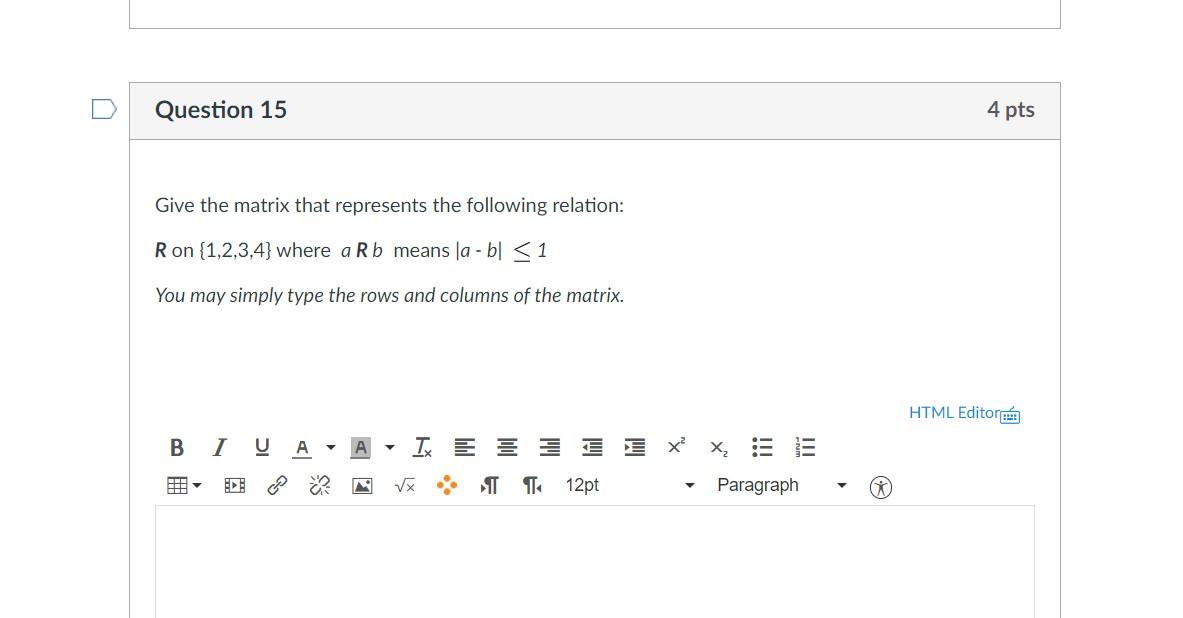Open the accessibility checker
1183x618 pixels.
[880, 487]
